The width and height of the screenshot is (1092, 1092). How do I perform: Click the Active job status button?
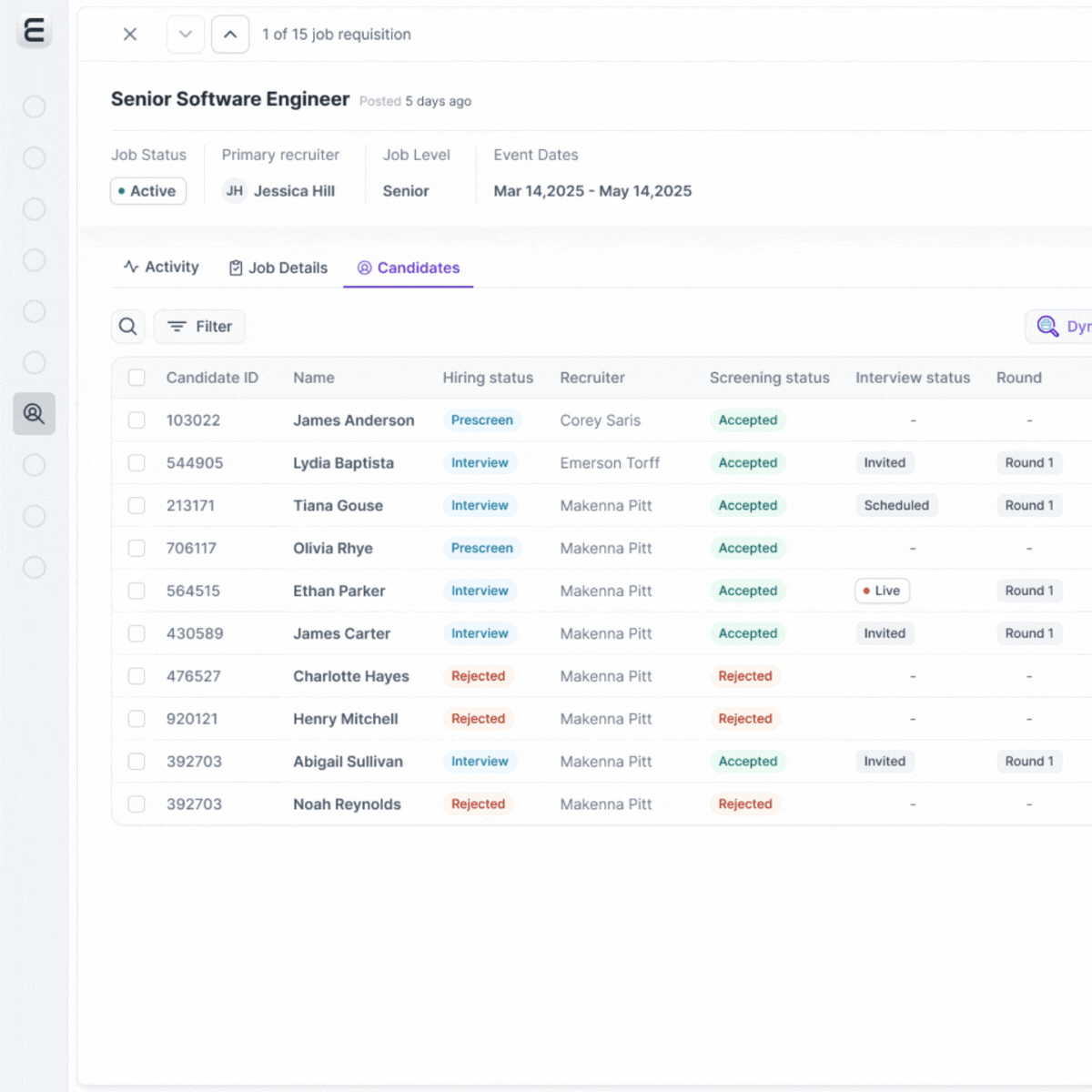pos(148,191)
